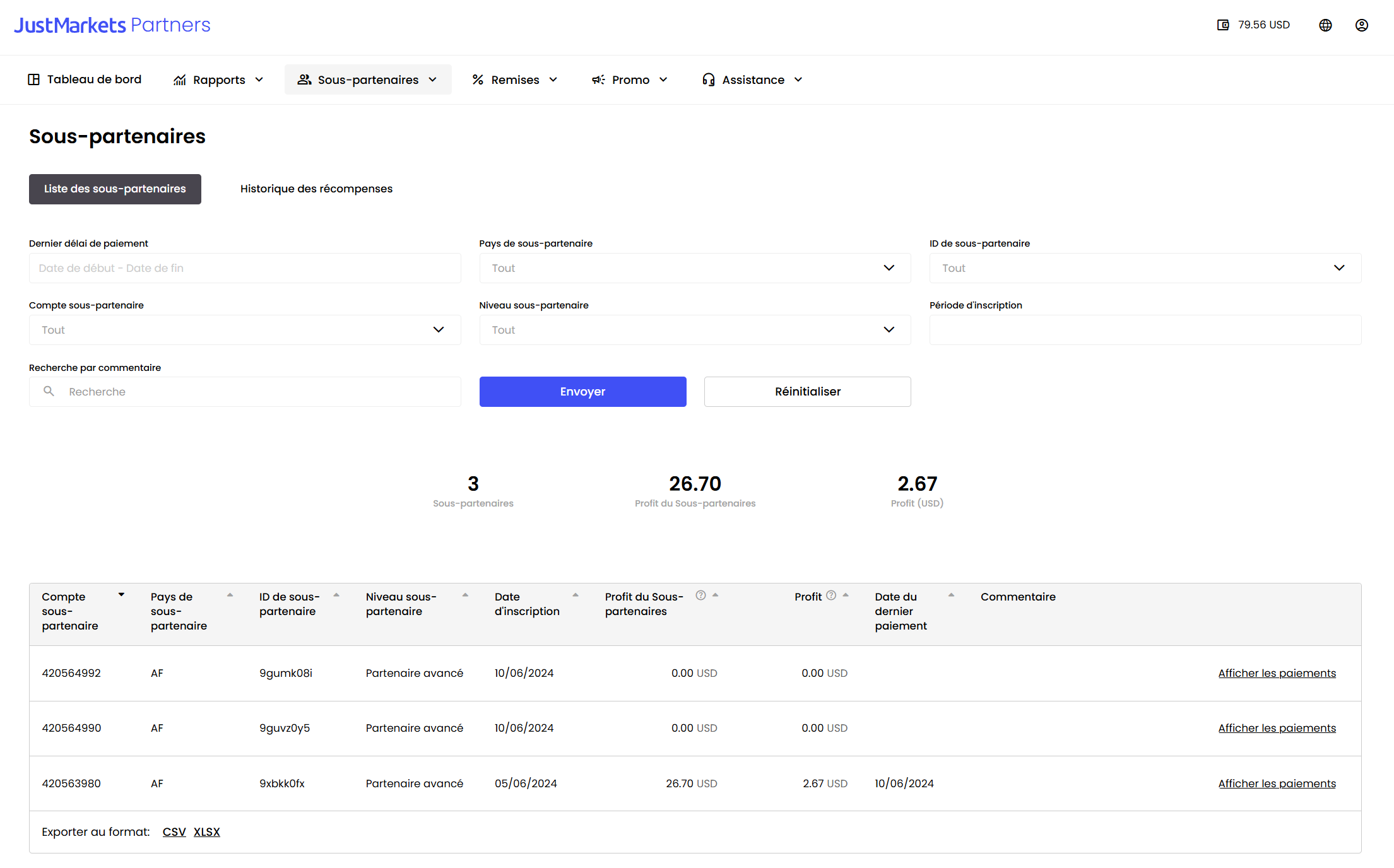Expand the Niveau sous-partenaire filter dropdown
This screenshot has width=1394, height=868.
(695, 330)
